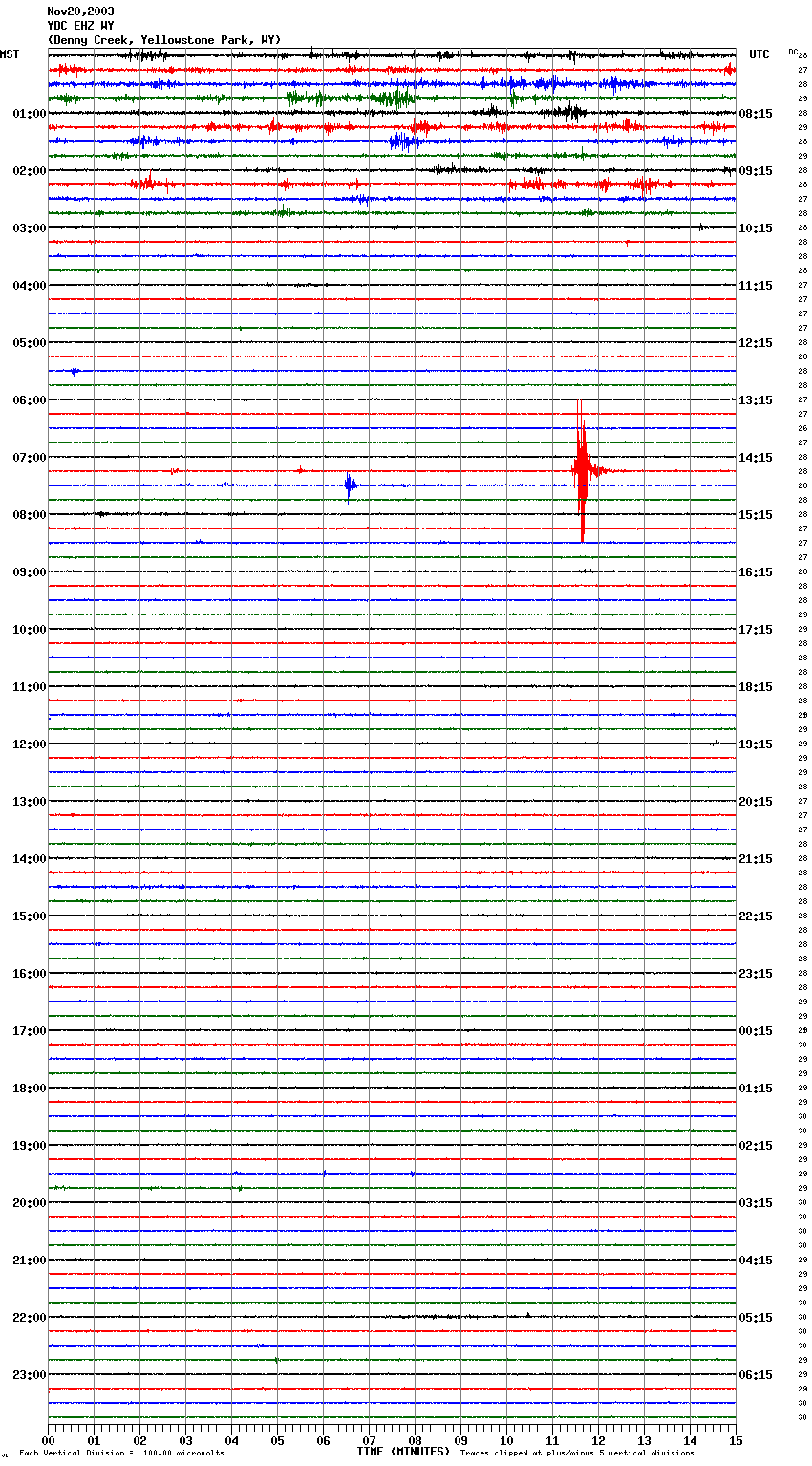Viewport: 812px width, 1466px height.
Task: Select the 03:00 MST time label
Action: pyautogui.click(x=30, y=228)
